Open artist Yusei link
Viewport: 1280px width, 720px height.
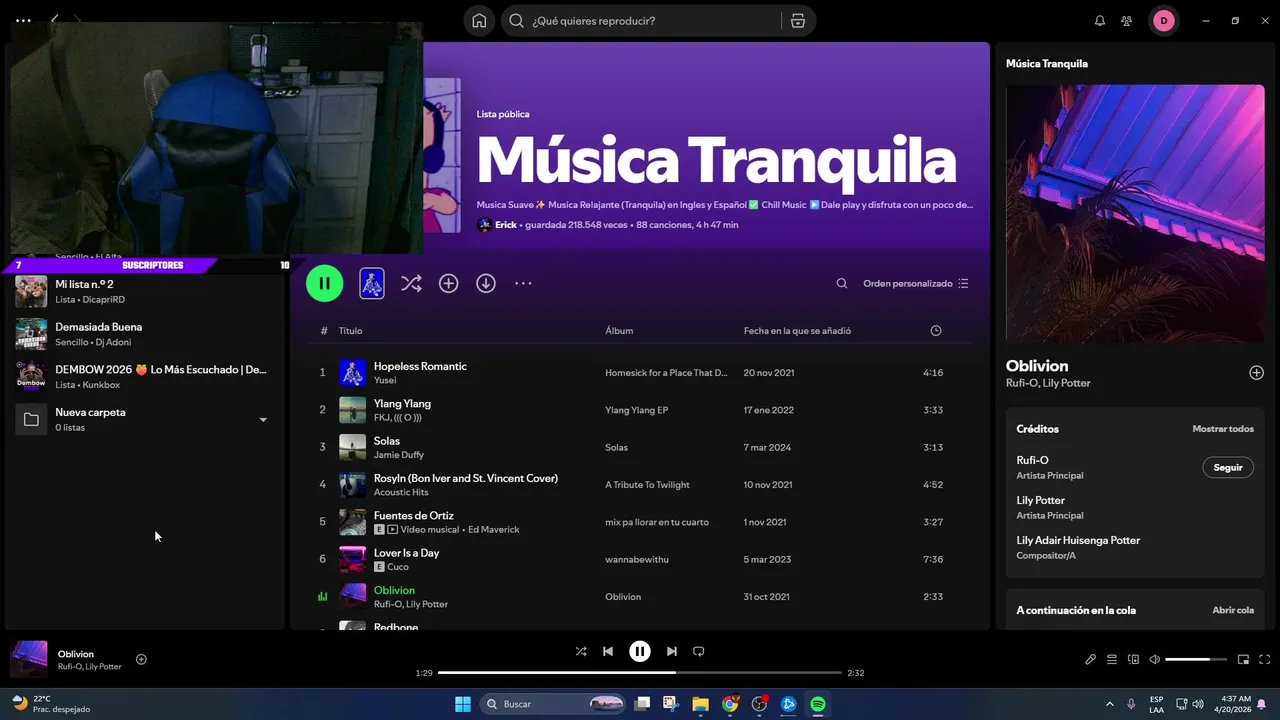(385, 380)
